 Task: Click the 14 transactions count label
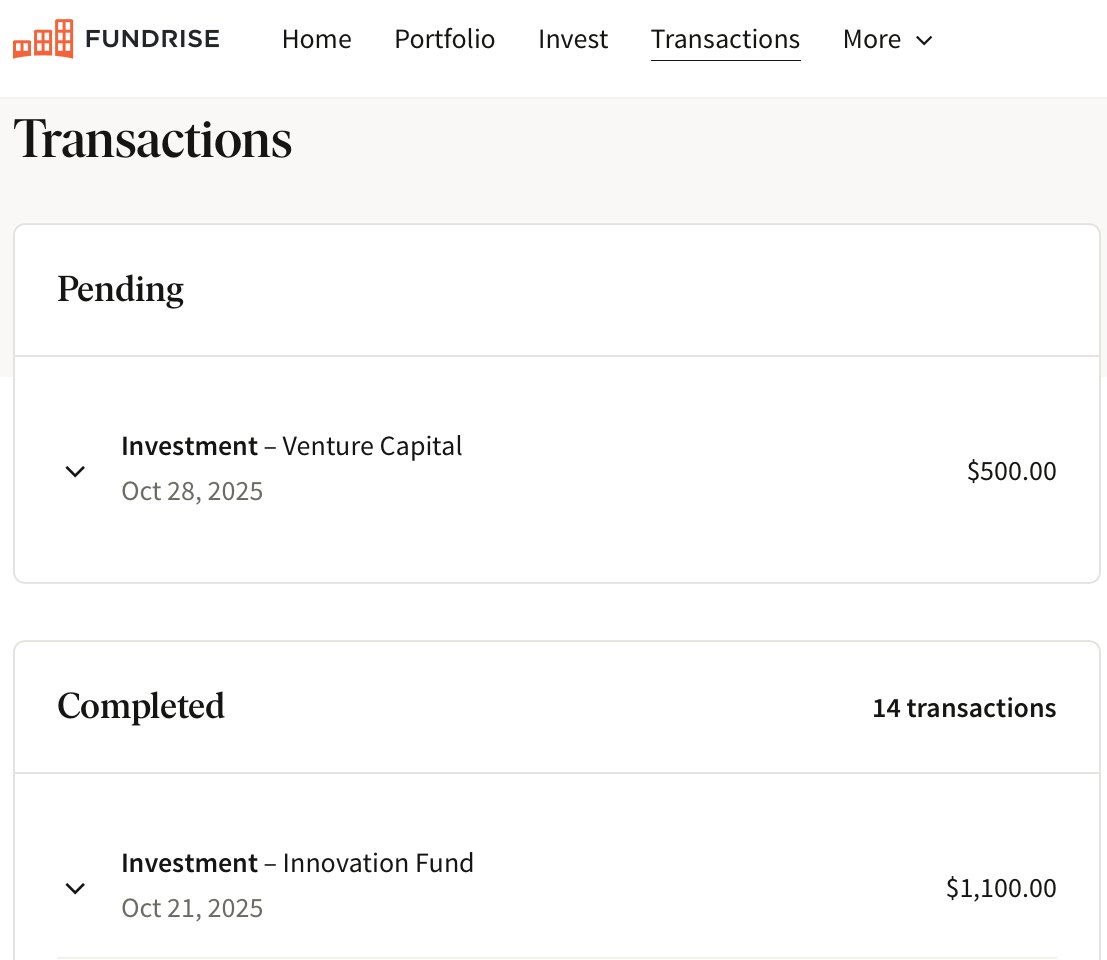963,708
